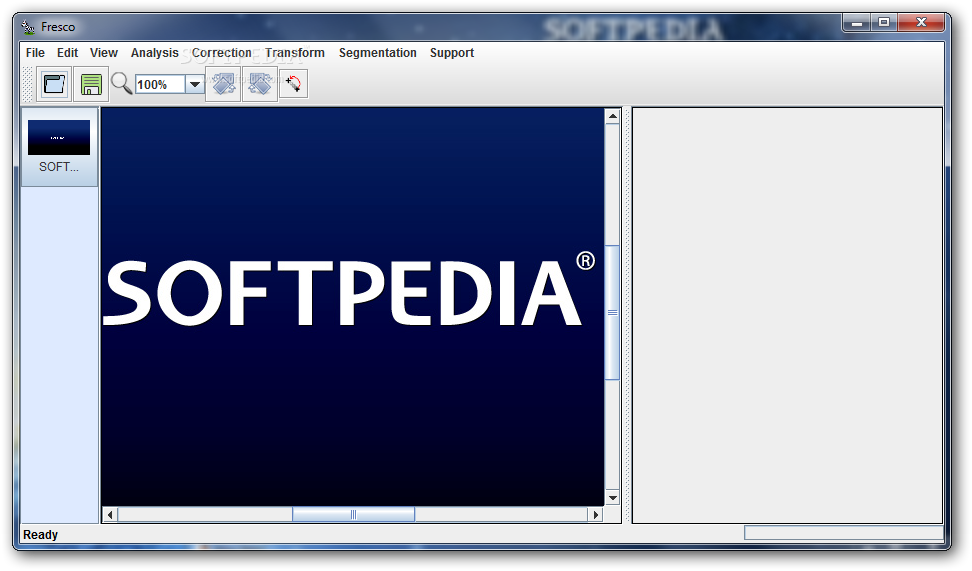
Task: Open the View menu
Action: [104, 53]
